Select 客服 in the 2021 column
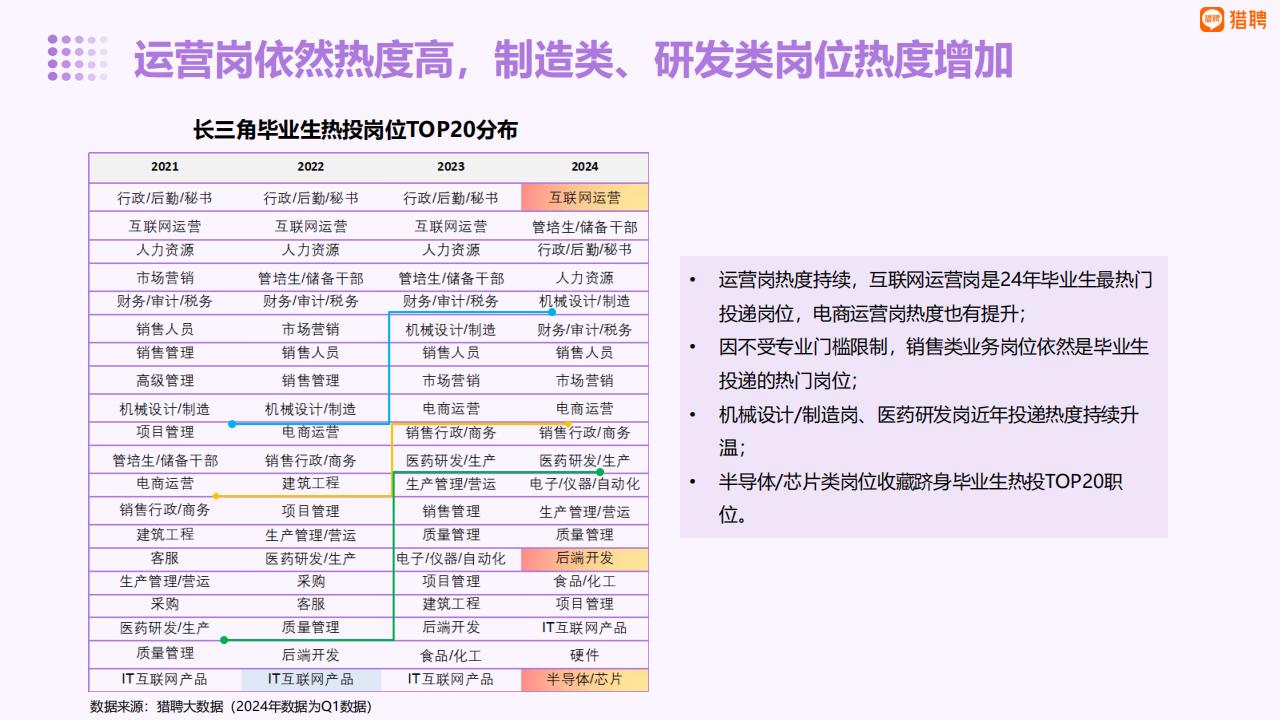The height and width of the screenshot is (720, 1280). [x=165, y=558]
